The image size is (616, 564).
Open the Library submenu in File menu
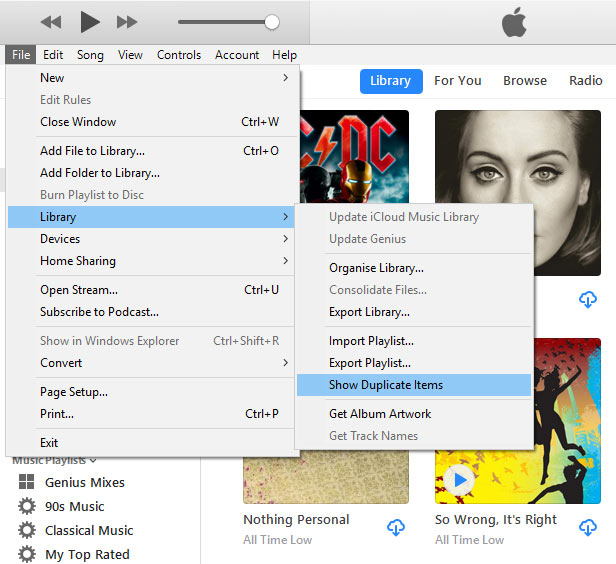pyautogui.click(x=151, y=217)
